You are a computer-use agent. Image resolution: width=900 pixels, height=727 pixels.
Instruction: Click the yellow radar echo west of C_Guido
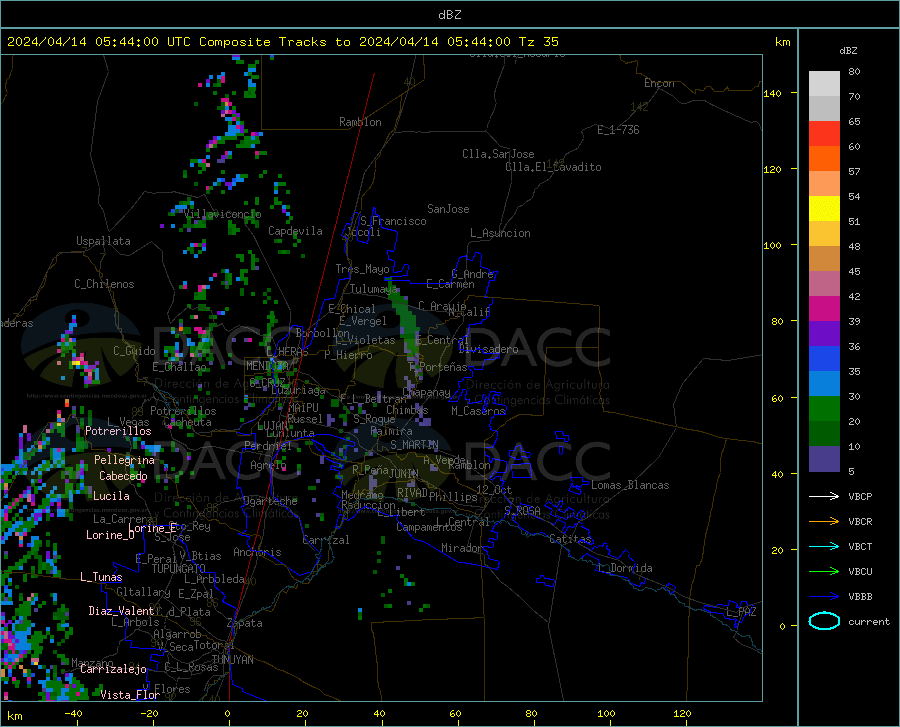click(75, 363)
